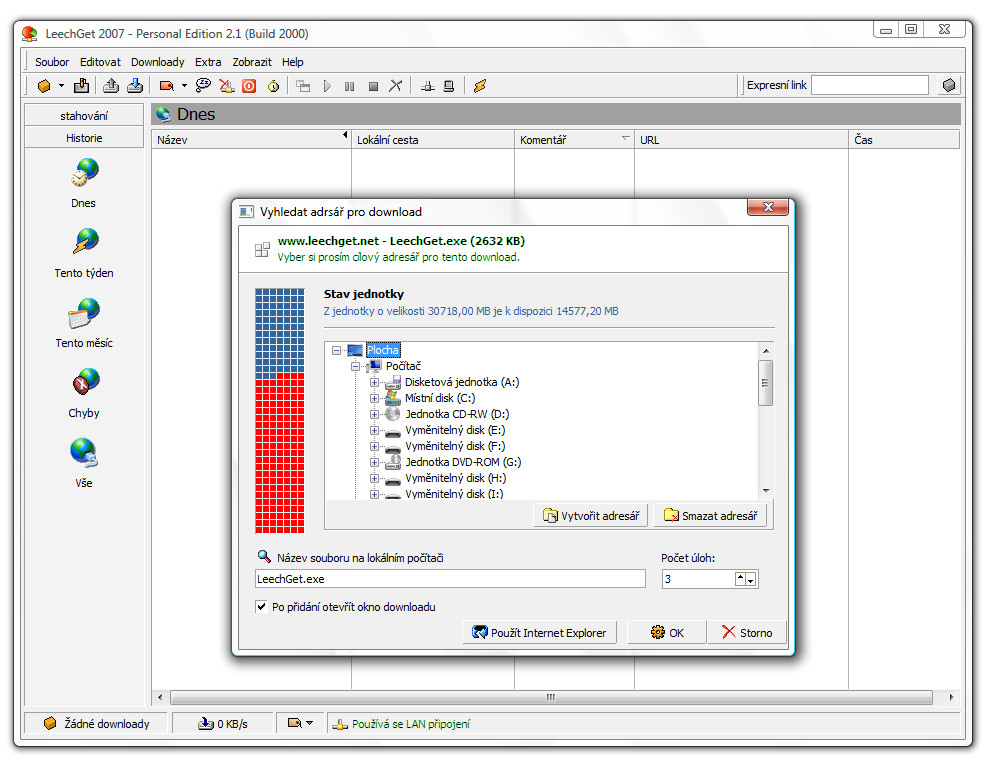
Task: Show the Chyby errors list icon
Action: pyautogui.click(x=85, y=382)
